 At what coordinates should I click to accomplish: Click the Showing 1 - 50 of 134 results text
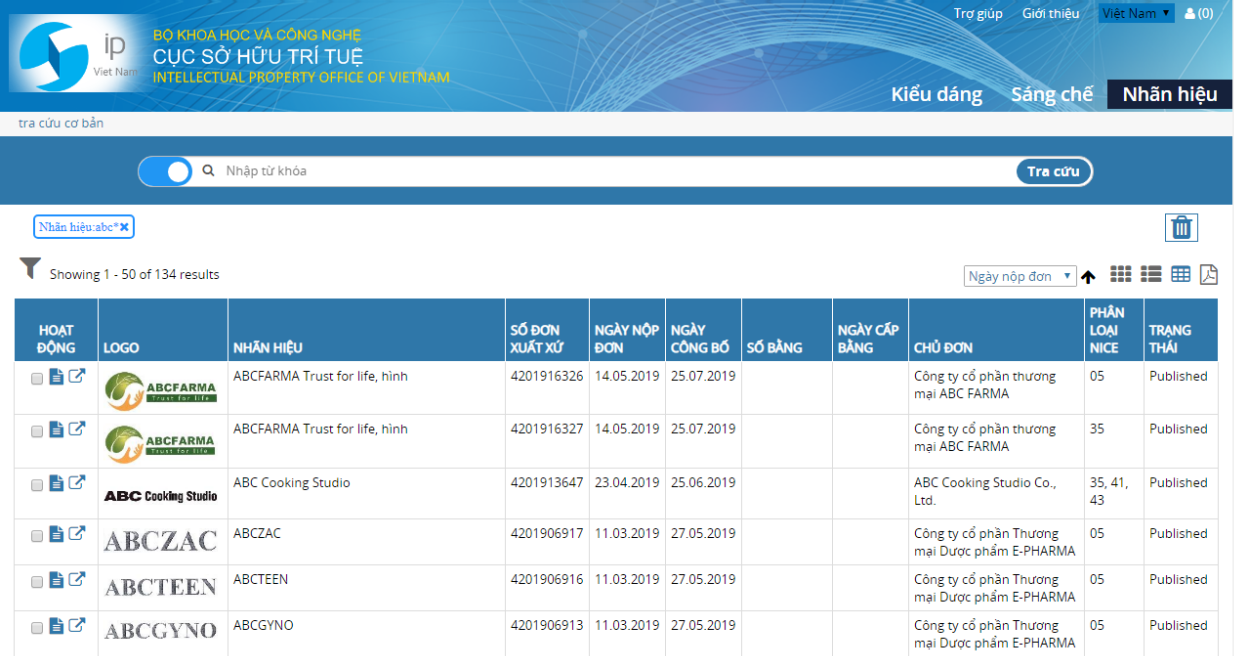134,274
